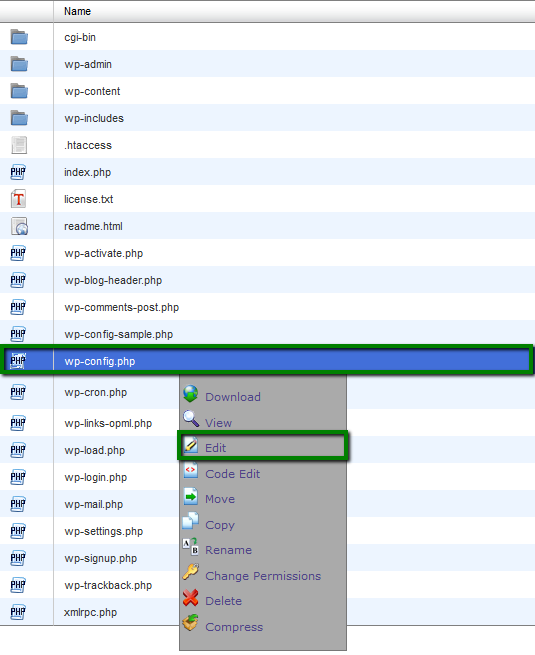Click the red Delete X icon
535x655 pixels.
click(190, 598)
